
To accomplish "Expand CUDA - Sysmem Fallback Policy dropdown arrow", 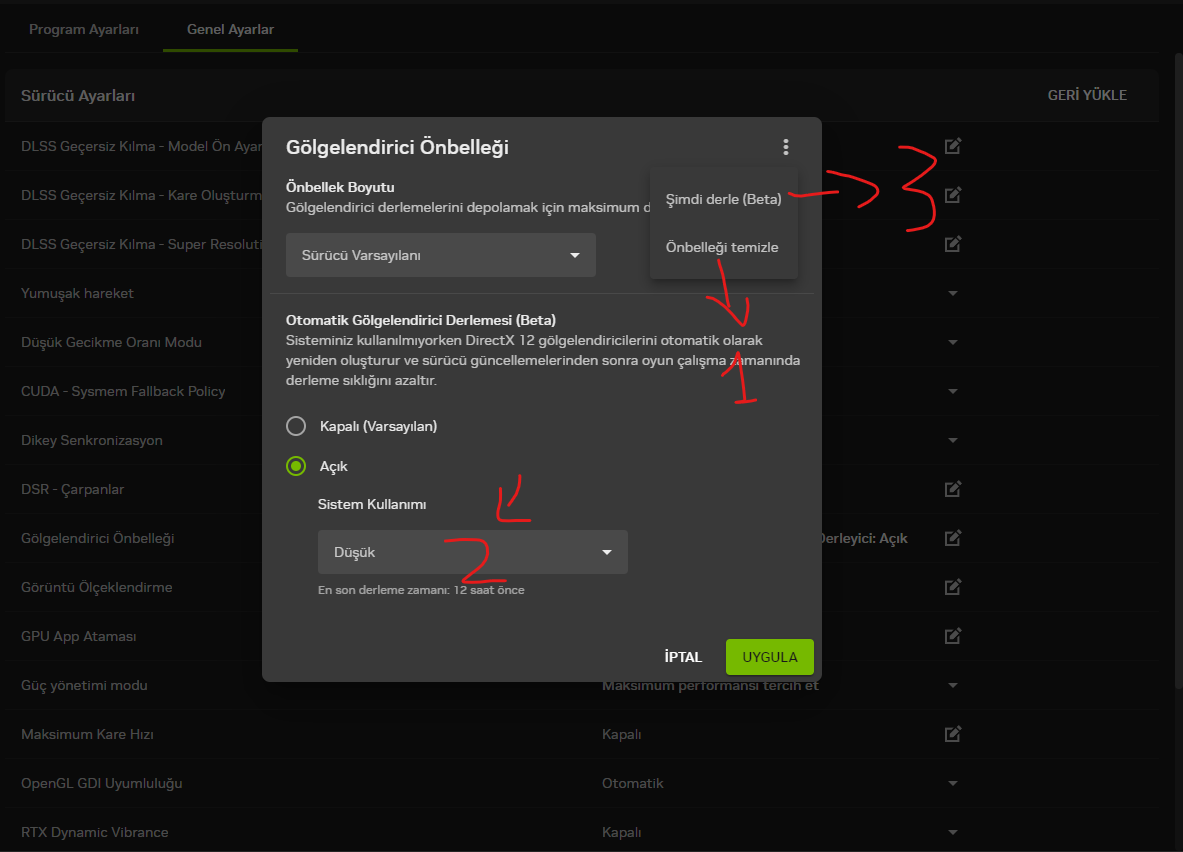I will [x=953, y=391].
